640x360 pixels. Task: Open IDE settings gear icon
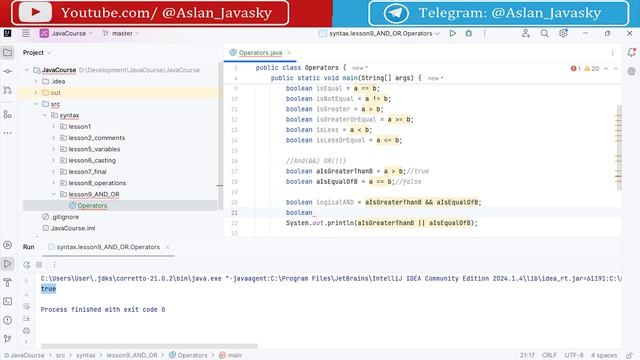(x=563, y=33)
